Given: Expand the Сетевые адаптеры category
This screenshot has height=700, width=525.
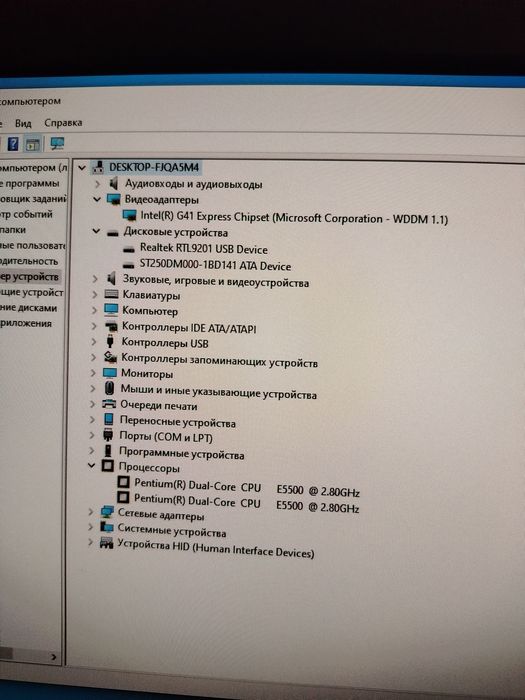Looking at the screenshot, I should (x=90, y=512).
